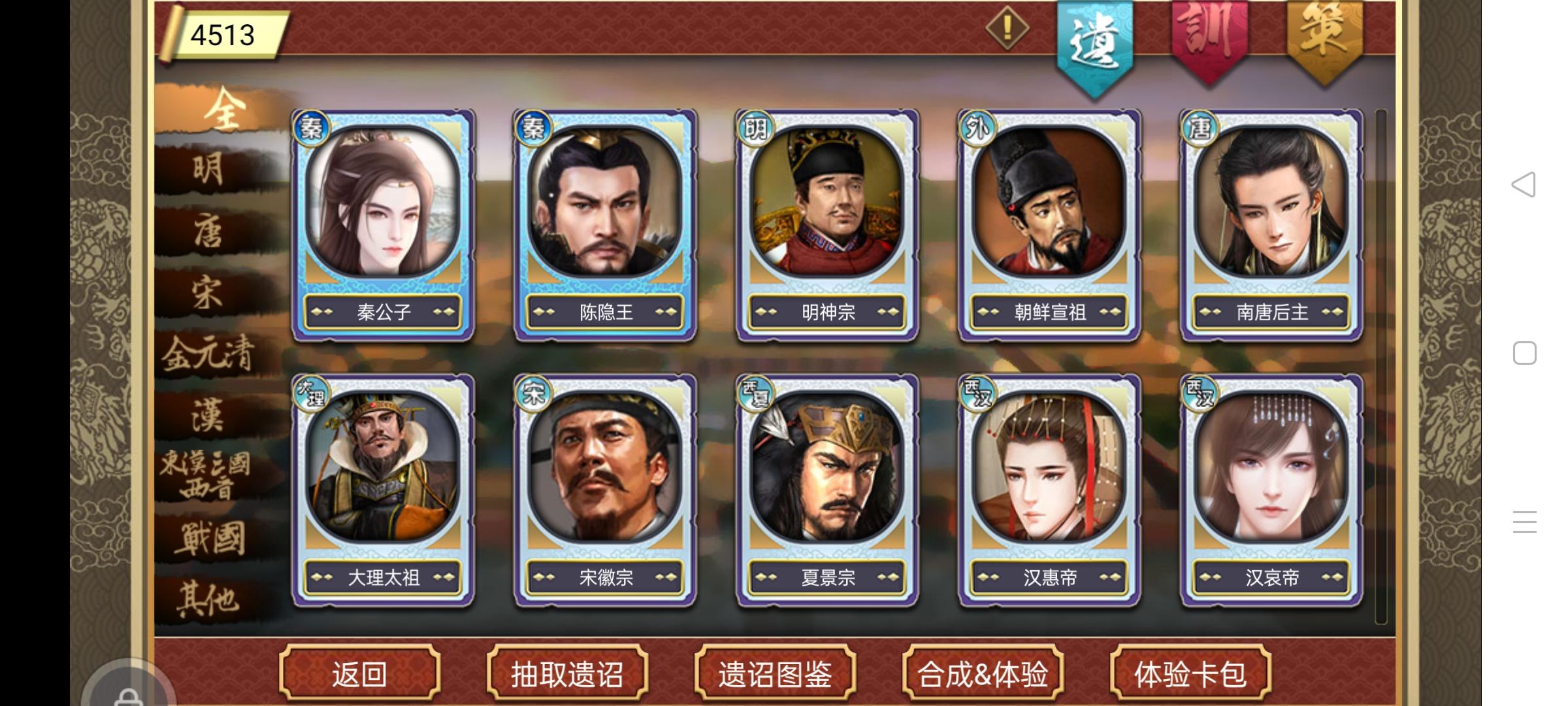Viewport: 1568px width, 706px height.
Task: Open the 体验卡包 button
Action: 1190,673
